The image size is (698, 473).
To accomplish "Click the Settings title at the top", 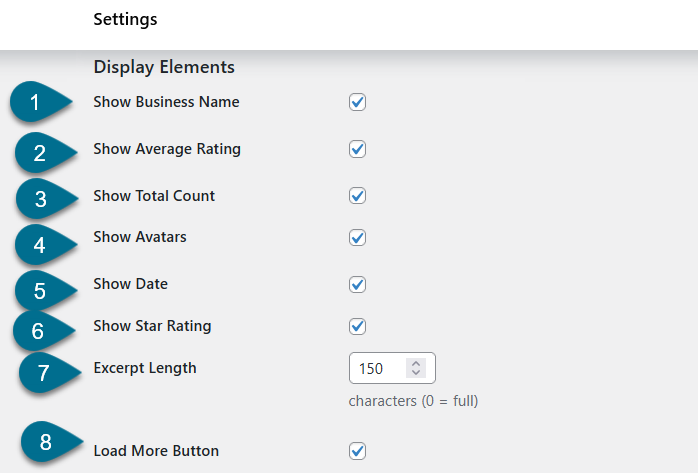I will (x=125, y=19).
